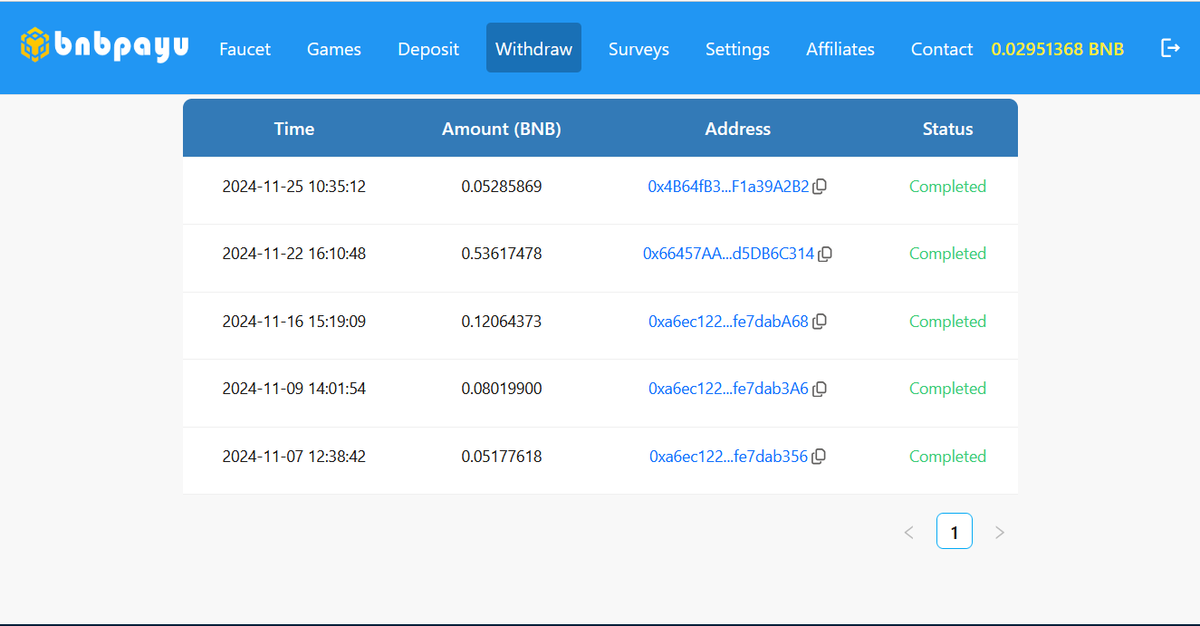The height and width of the screenshot is (626, 1200).
Task: Select the Withdraw tab
Action: (x=534, y=48)
